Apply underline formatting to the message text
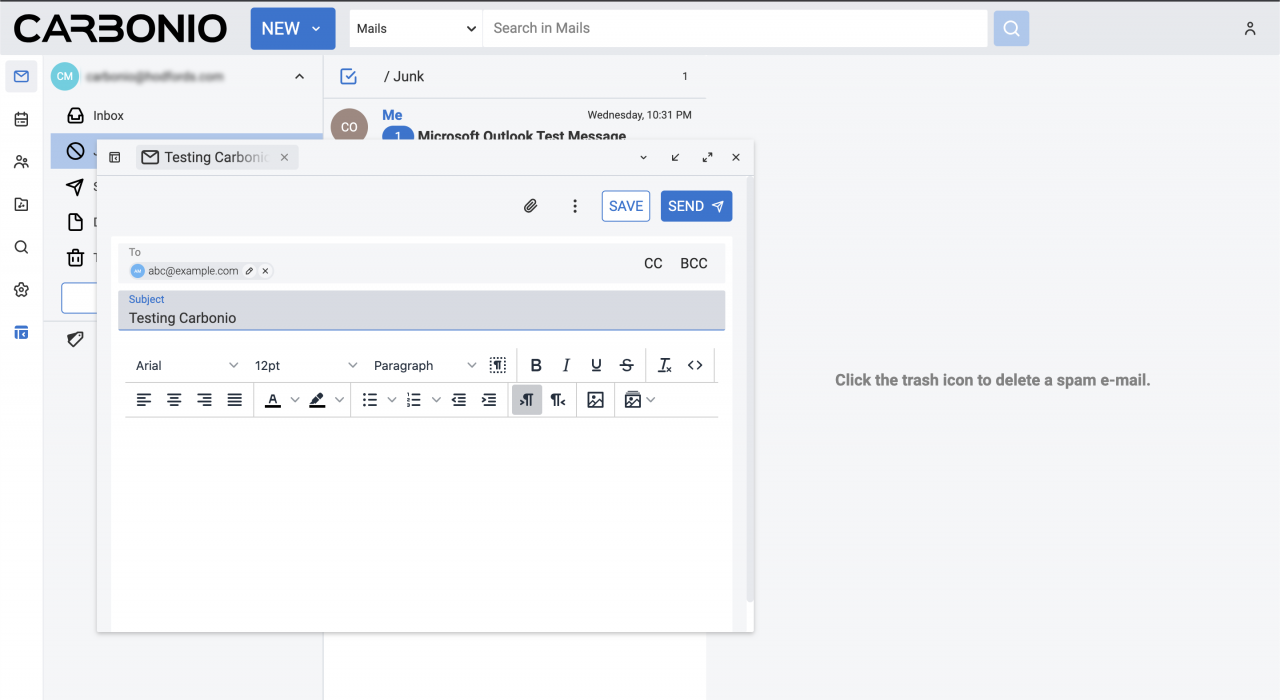The height and width of the screenshot is (700, 1280). click(596, 365)
